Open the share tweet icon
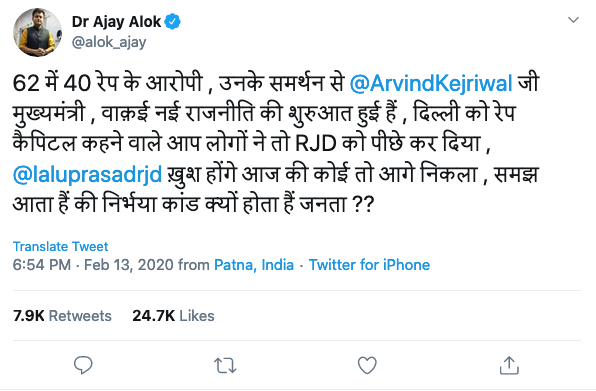 click(509, 365)
